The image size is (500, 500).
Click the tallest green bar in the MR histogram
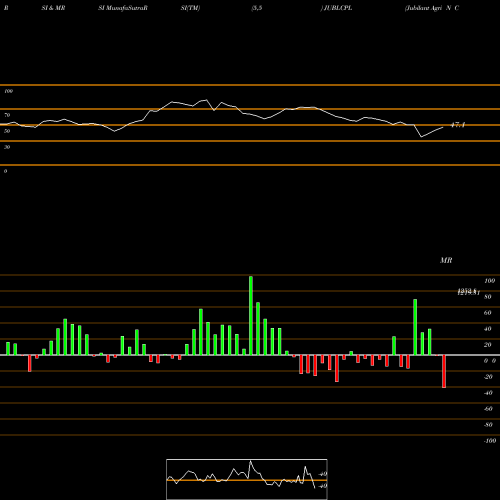coord(251,316)
